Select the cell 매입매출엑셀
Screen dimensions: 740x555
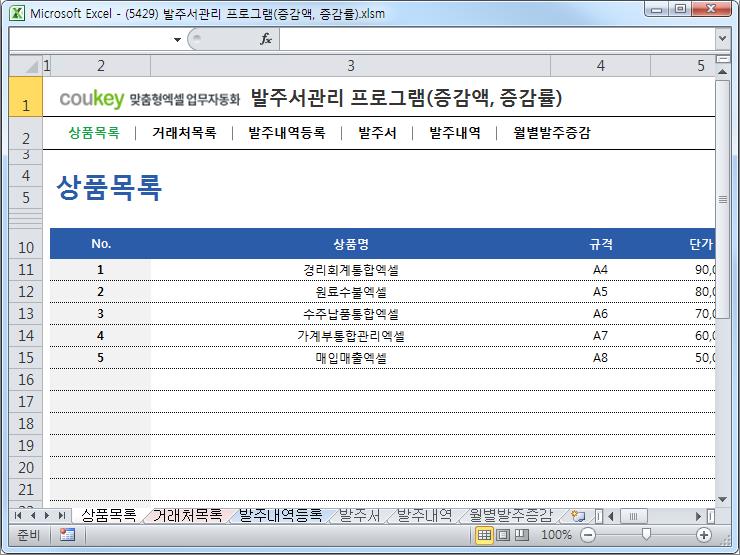pyautogui.click(x=351, y=358)
